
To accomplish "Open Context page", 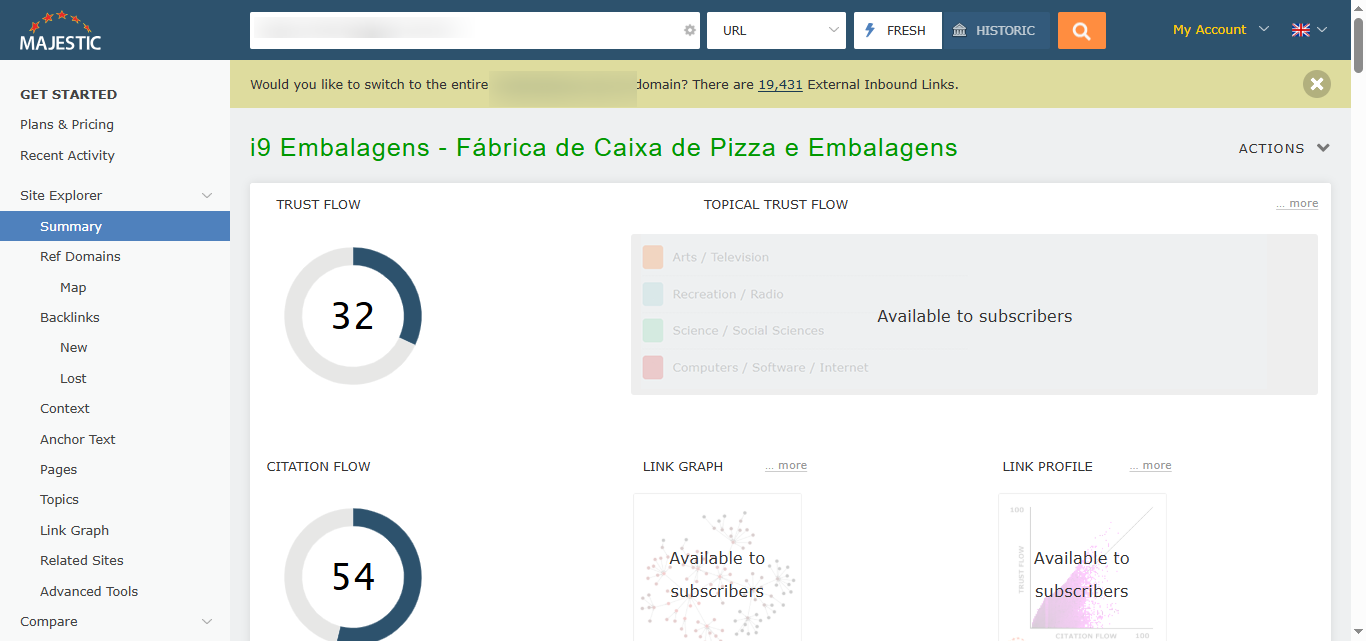I will pyautogui.click(x=65, y=409).
